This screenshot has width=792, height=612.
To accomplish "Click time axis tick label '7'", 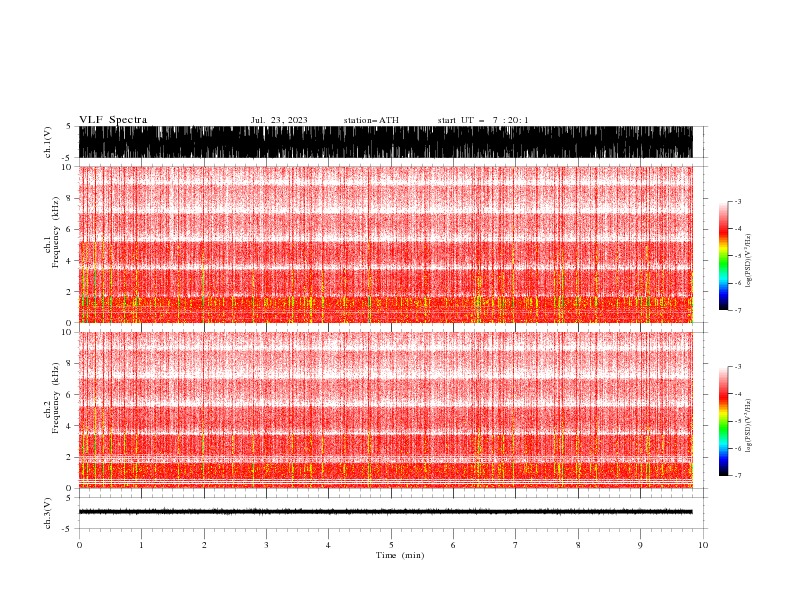I will point(516,545).
